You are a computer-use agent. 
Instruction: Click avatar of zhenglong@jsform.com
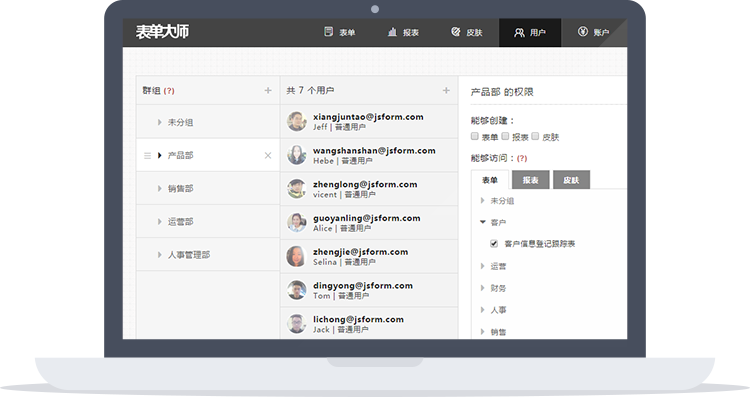(x=297, y=189)
